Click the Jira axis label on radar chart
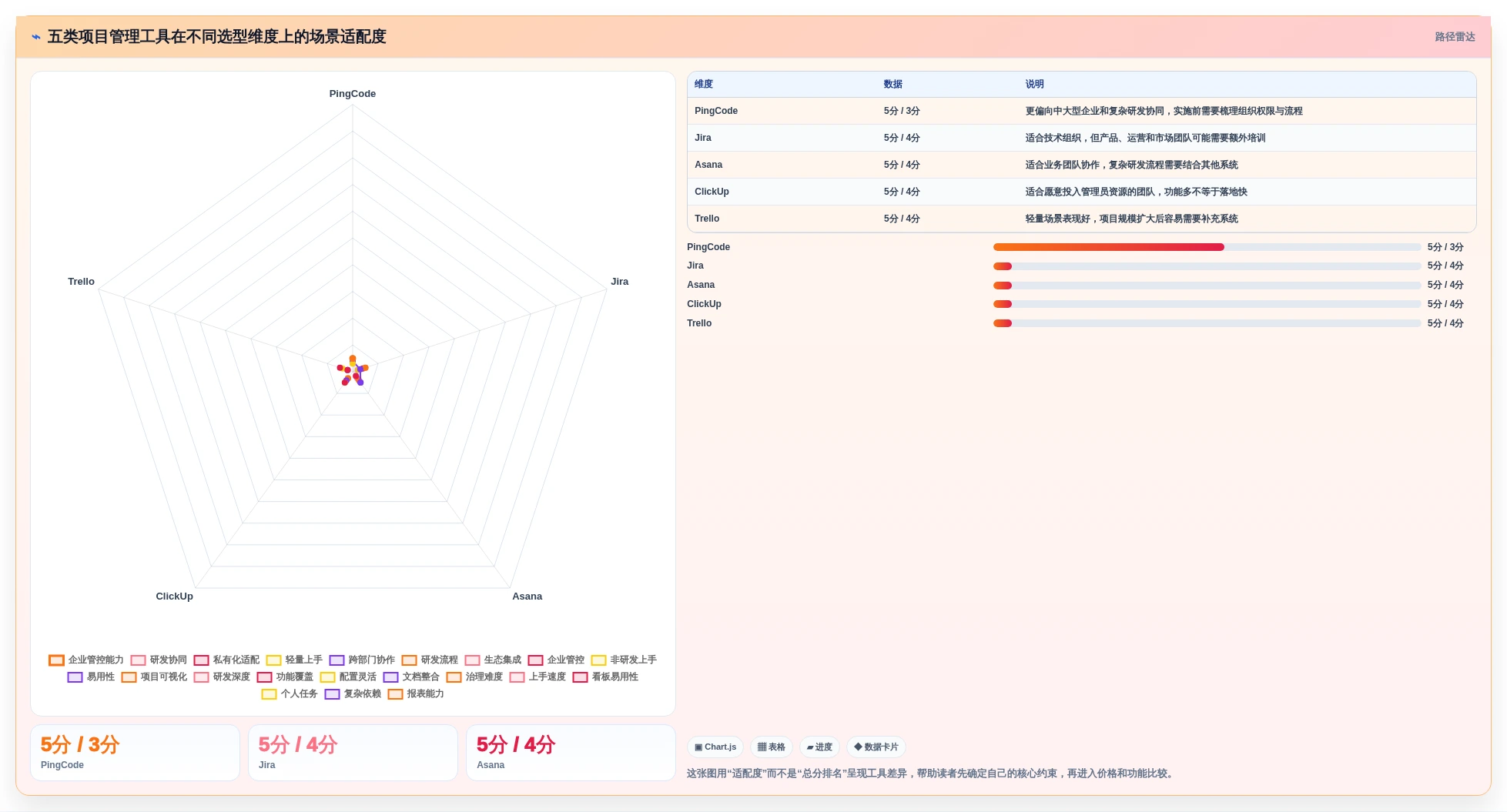1507x812 pixels. coord(620,282)
